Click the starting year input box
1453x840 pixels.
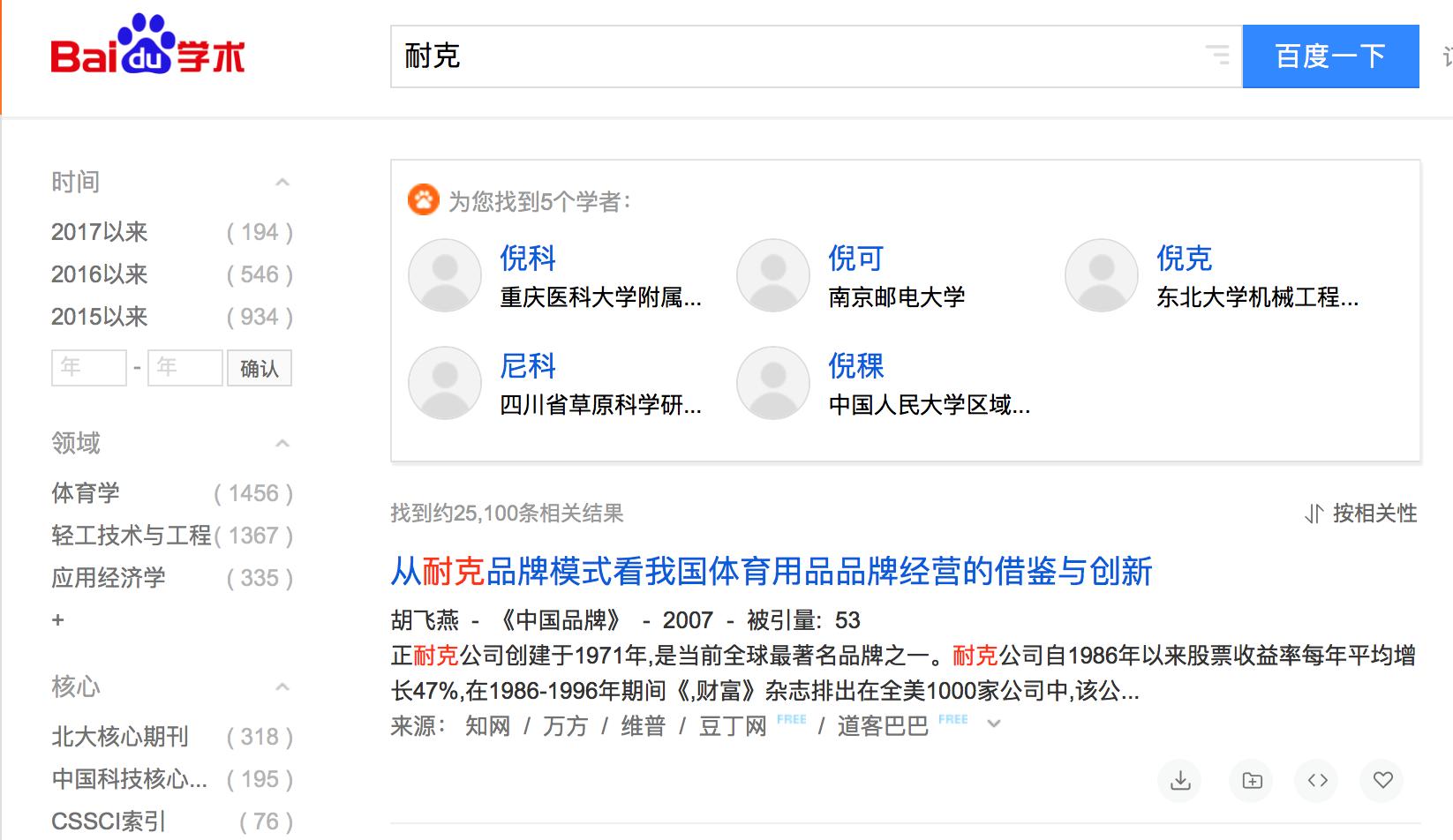tap(88, 367)
